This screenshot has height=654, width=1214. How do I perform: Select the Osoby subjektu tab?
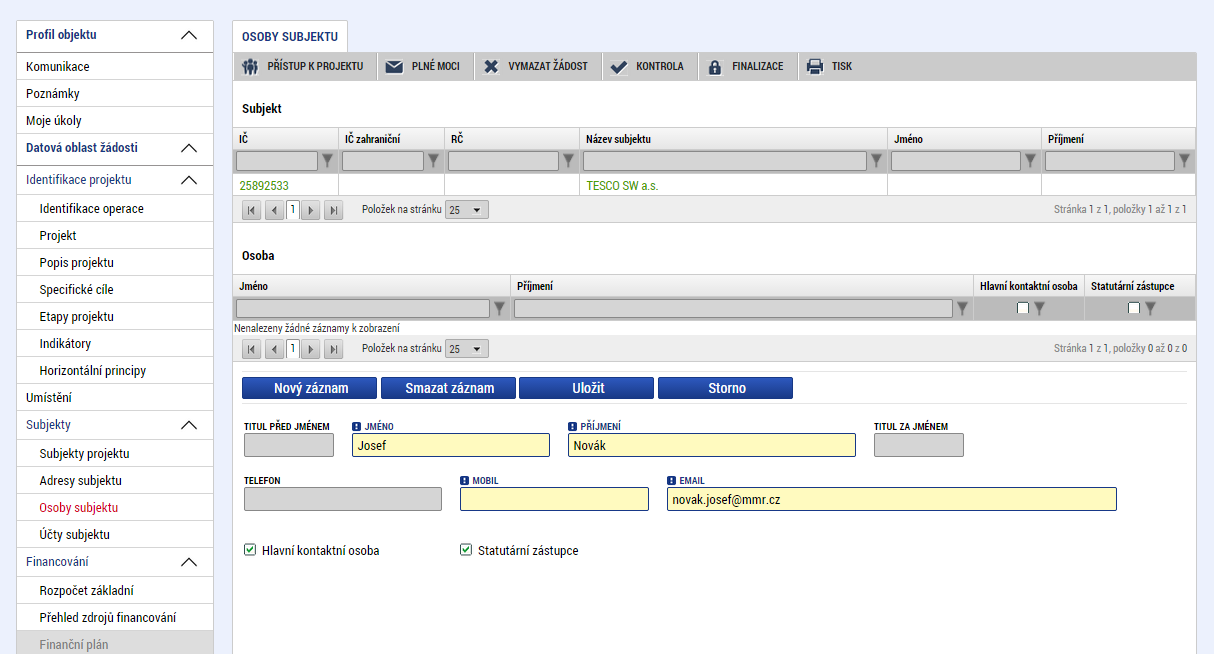coord(290,37)
